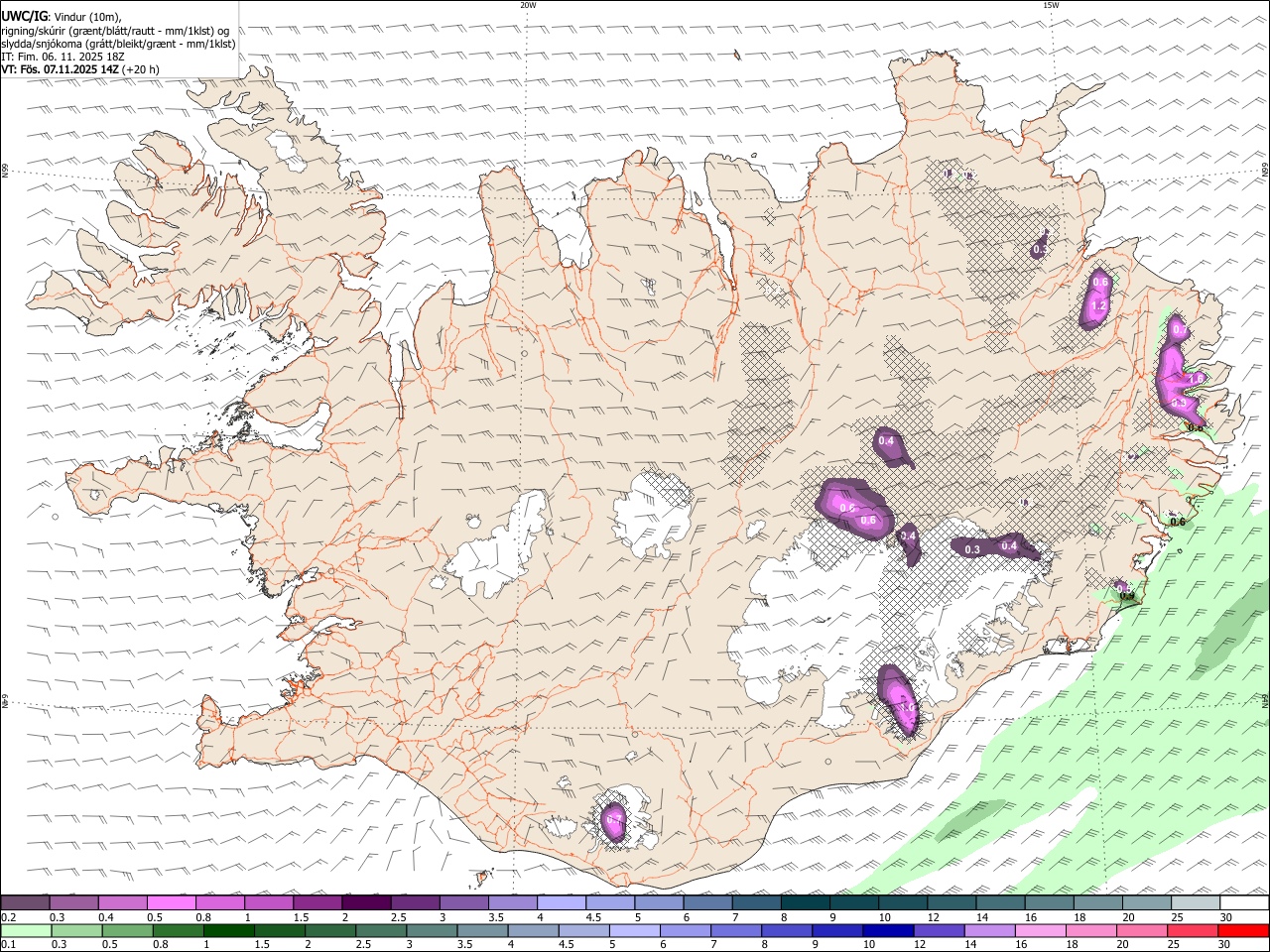The height and width of the screenshot is (952, 1270).
Task: Select the '0.3' snowfall value on the map
Action: point(972,549)
